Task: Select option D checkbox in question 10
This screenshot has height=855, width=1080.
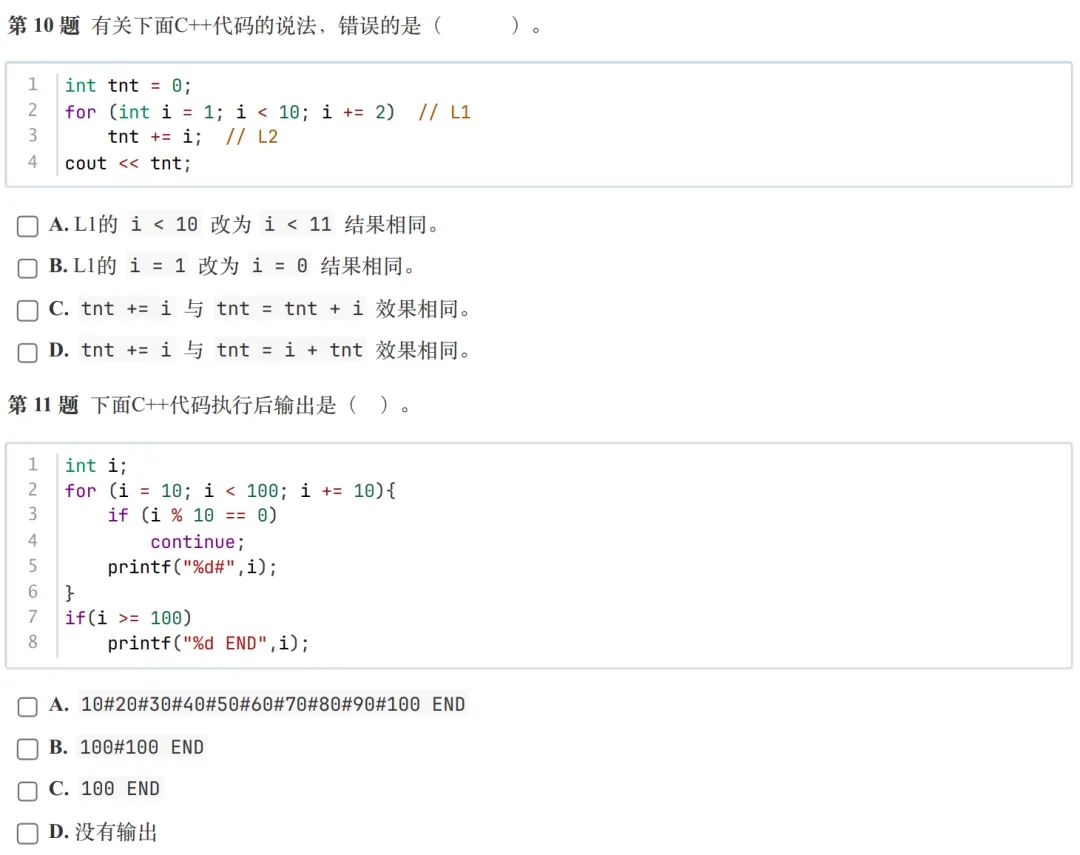Action: (28, 352)
